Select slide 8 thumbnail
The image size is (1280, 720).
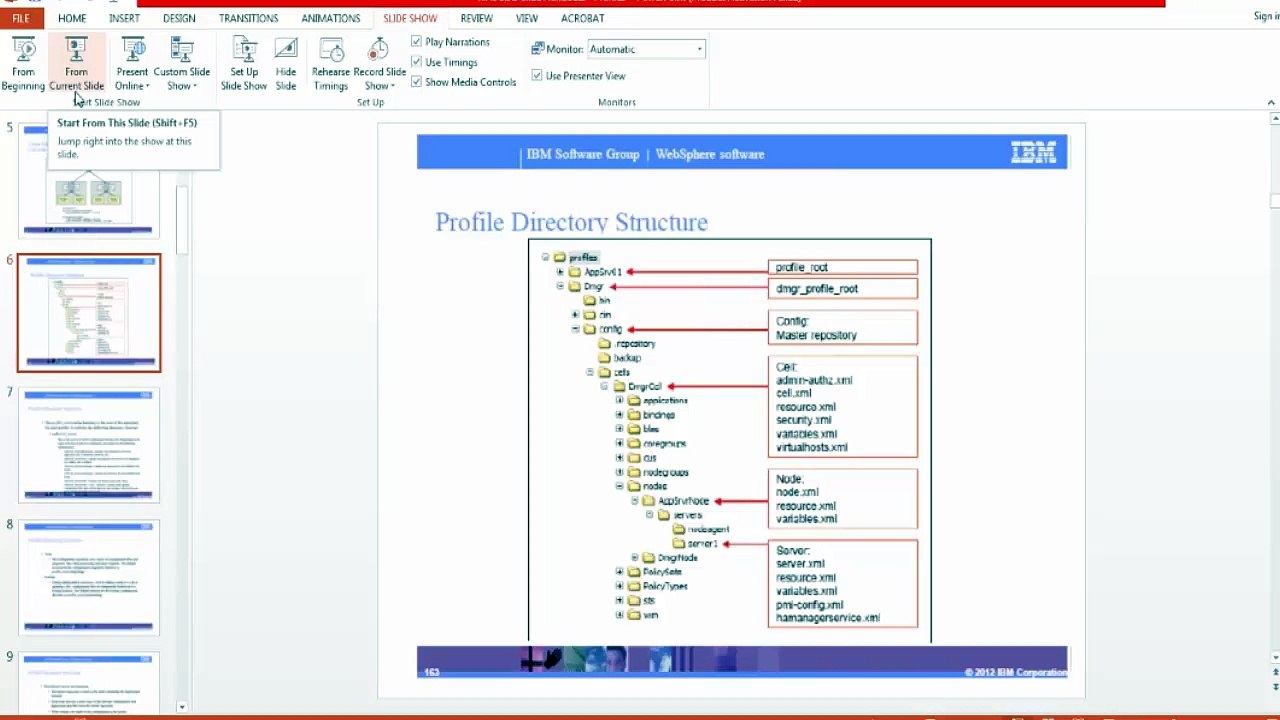click(91, 578)
